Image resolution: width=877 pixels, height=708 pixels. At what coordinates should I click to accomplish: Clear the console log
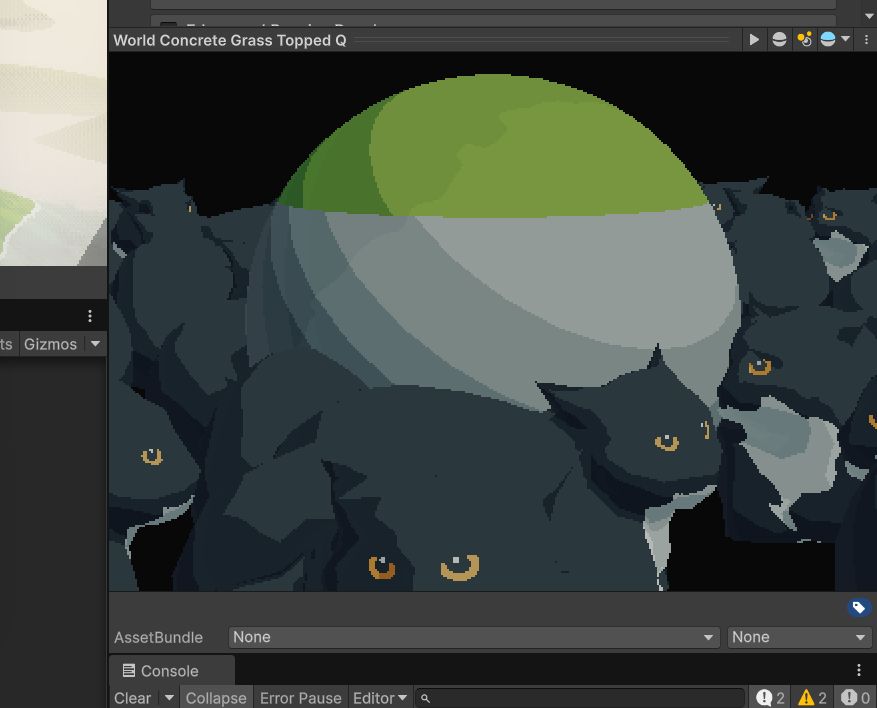coord(133,698)
